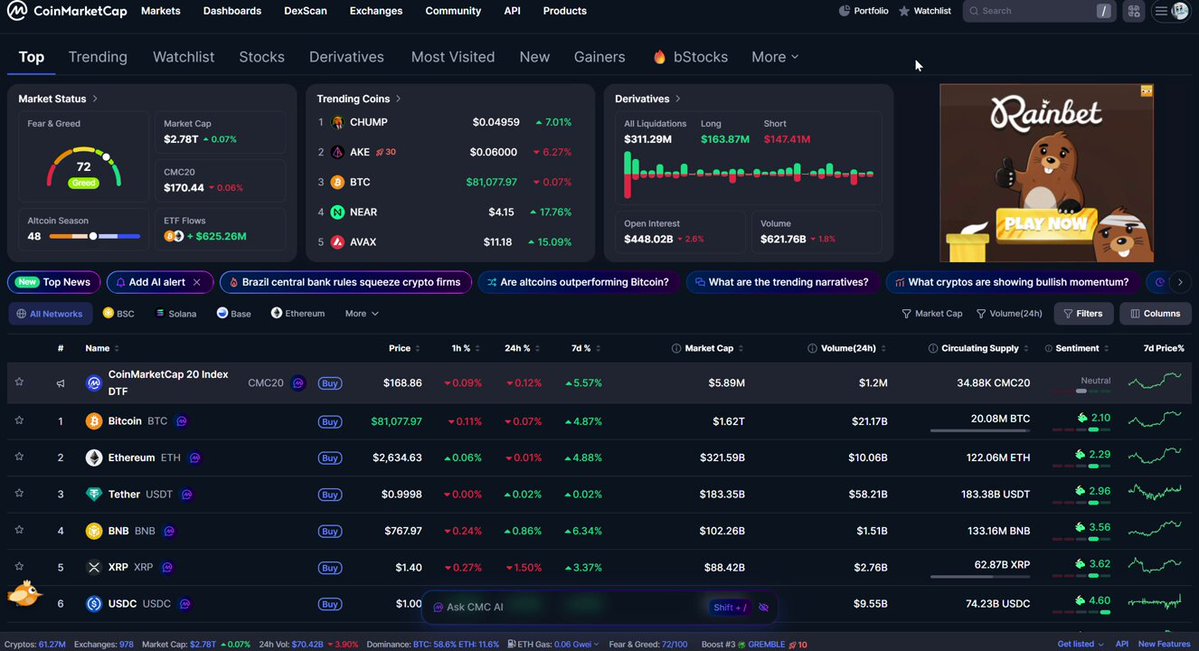This screenshot has width=1199, height=651.
Task: Click the Altcoin Season slider
Action: coord(95,236)
